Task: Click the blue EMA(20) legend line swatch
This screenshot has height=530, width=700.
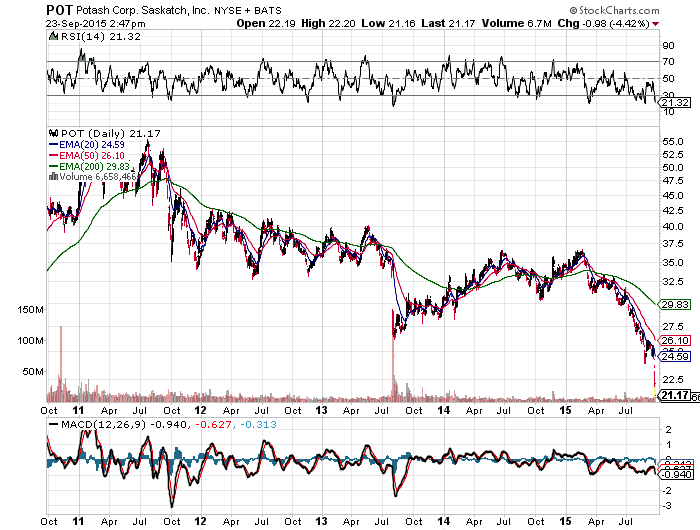Action: click(x=53, y=145)
